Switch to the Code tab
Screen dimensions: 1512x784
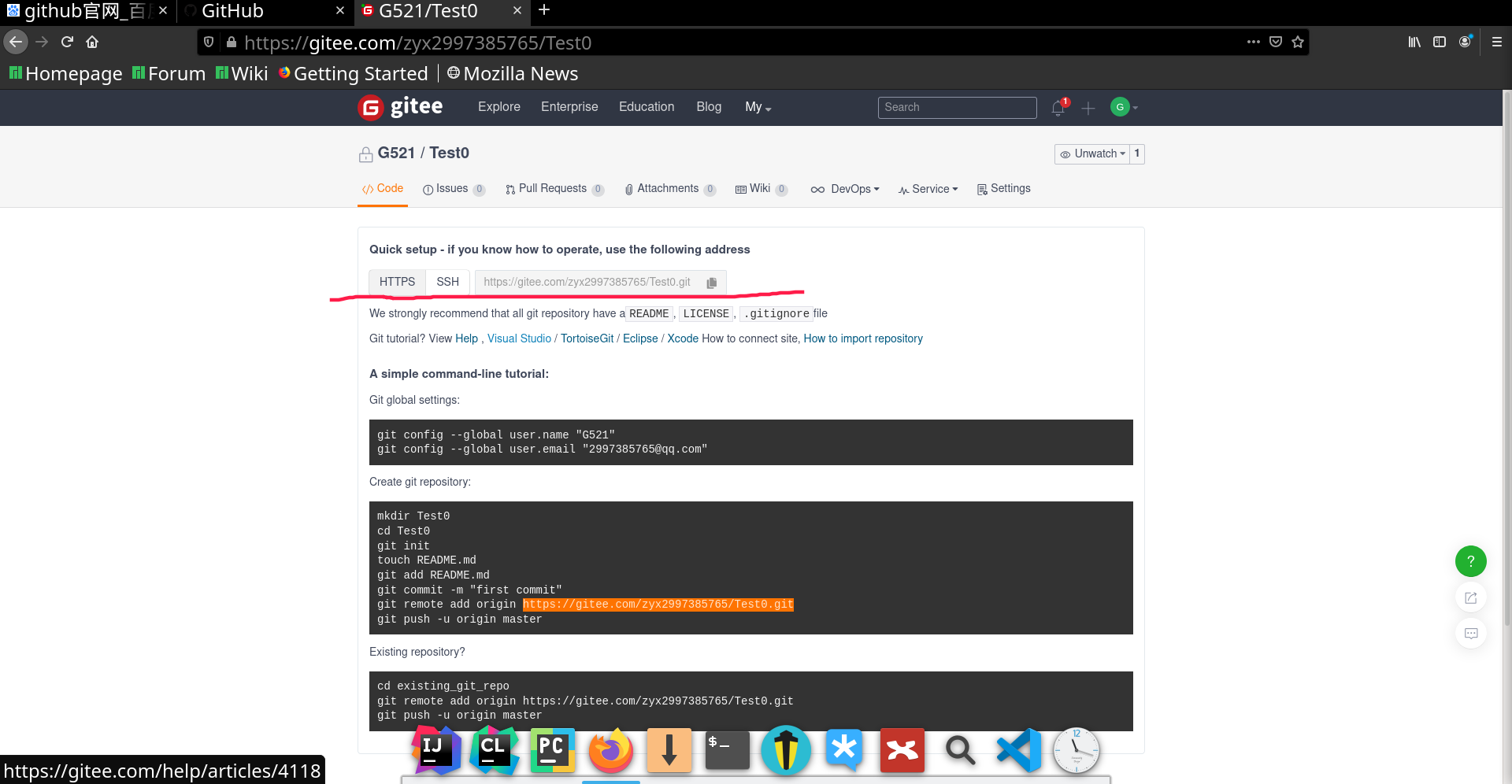tap(383, 189)
